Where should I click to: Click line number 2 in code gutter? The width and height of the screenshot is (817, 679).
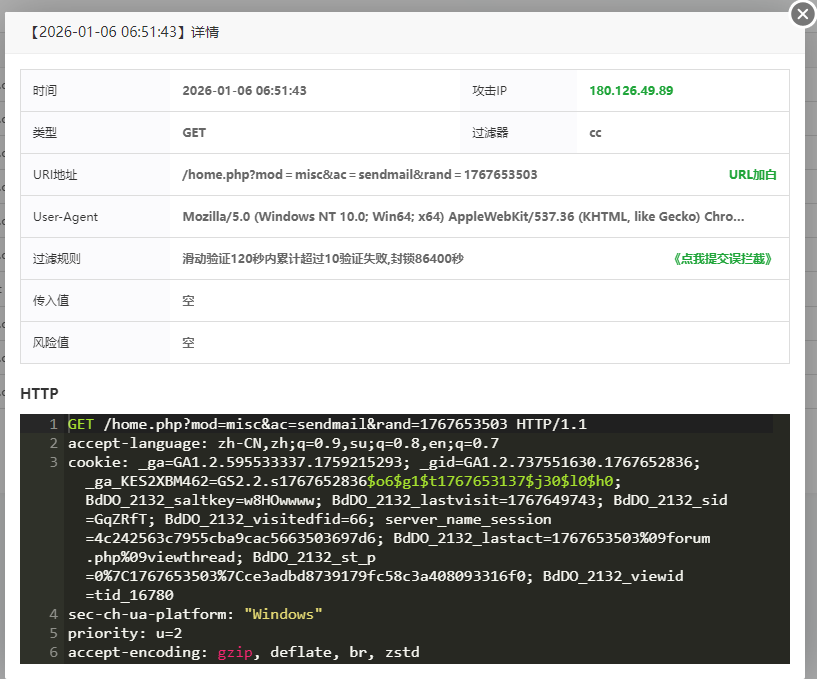(53, 443)
